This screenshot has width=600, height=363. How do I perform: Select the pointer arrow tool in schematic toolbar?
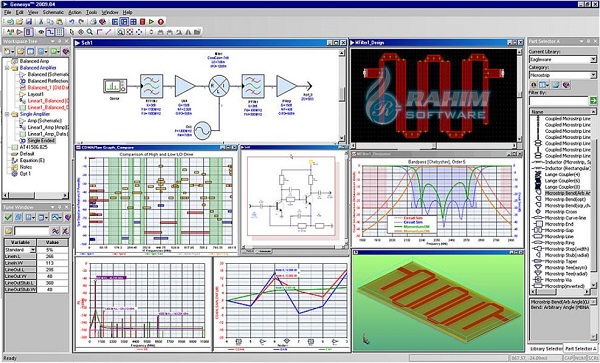point(72,32)
